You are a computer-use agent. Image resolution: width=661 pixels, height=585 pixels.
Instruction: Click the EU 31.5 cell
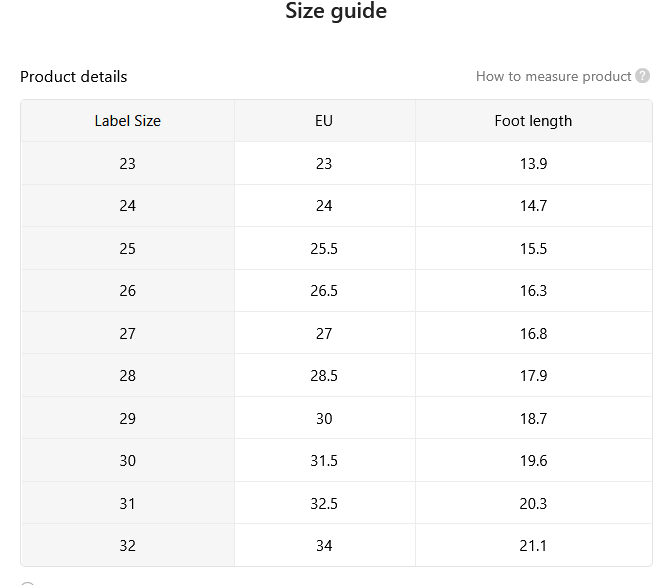coord(324,461)
